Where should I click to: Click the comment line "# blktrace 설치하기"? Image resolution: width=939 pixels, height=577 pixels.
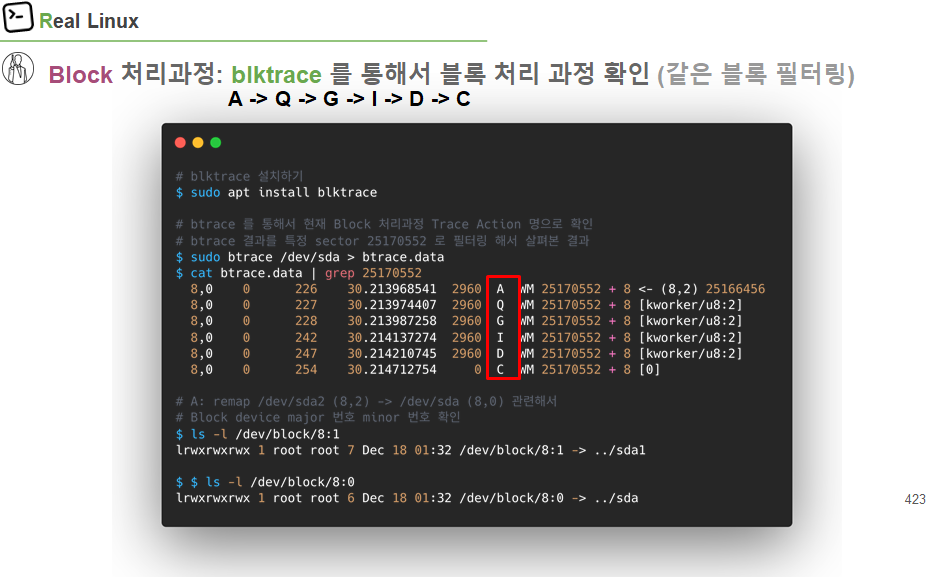coord(240,177)
